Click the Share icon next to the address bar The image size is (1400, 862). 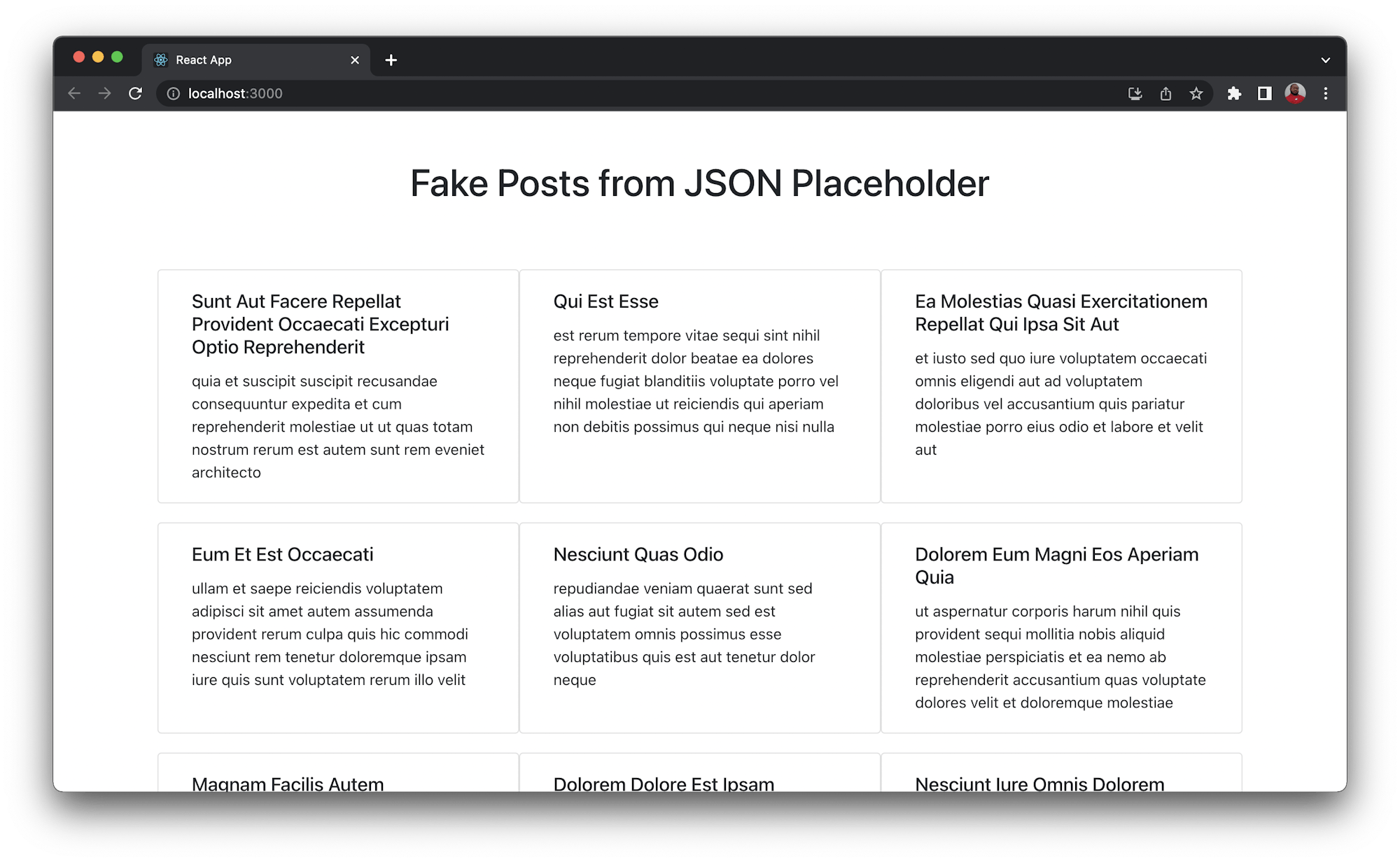(x=1166, y=93)
